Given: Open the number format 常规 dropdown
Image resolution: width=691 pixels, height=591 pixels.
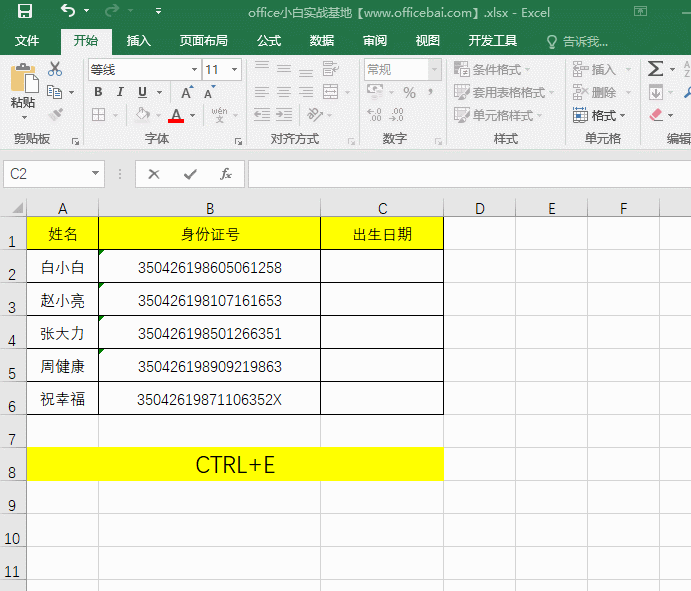Looking at the screenshot, I should (x=435, y=70).
